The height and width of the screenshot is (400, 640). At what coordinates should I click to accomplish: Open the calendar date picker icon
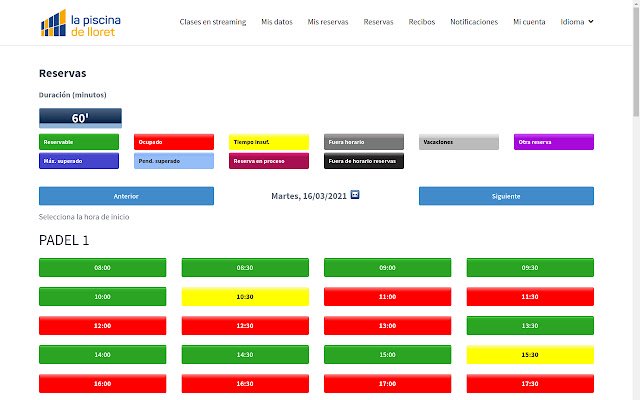355,195
